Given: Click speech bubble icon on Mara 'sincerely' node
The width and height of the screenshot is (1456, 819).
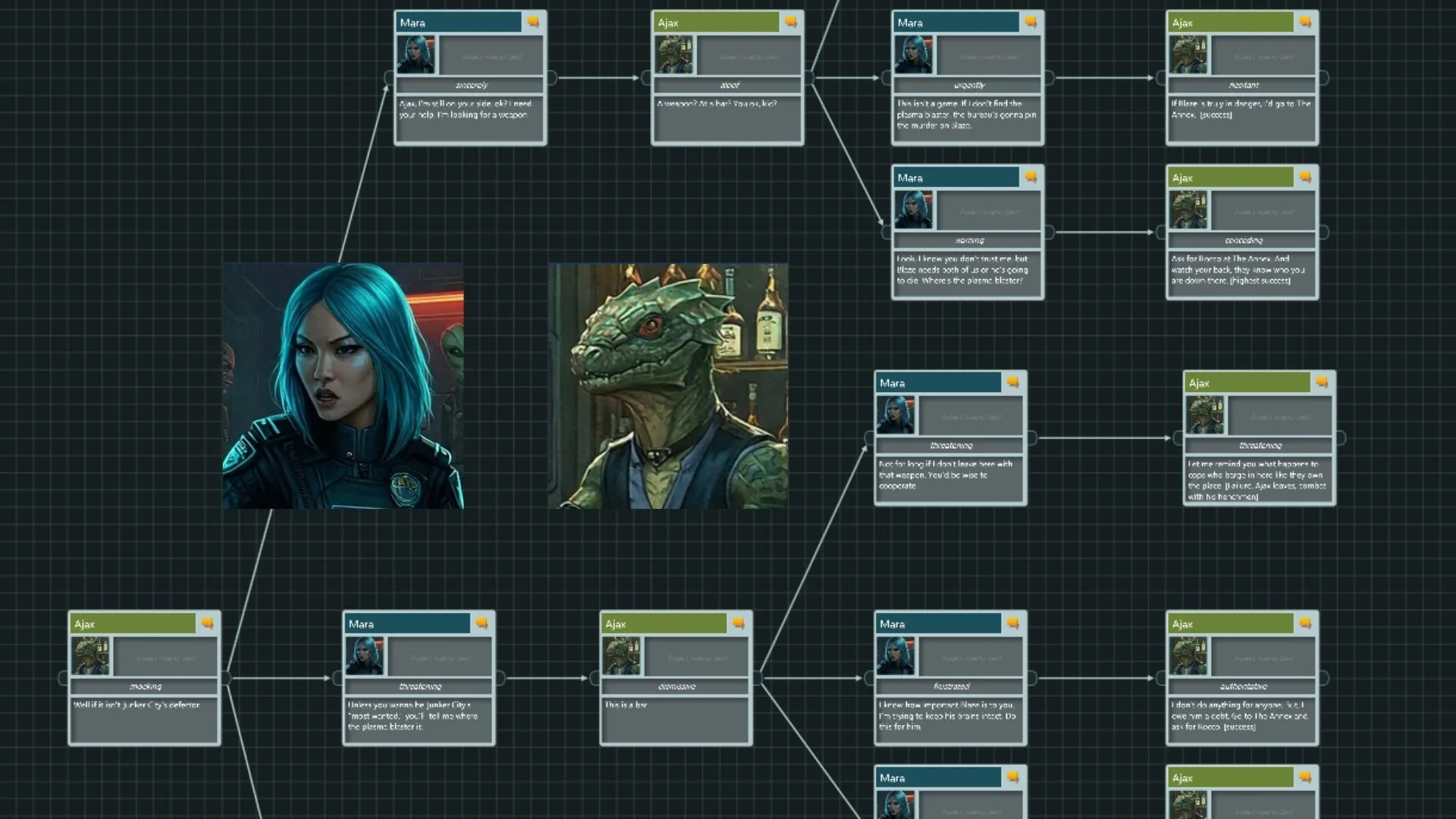Looking at the screenshot, I should point(533,23).
